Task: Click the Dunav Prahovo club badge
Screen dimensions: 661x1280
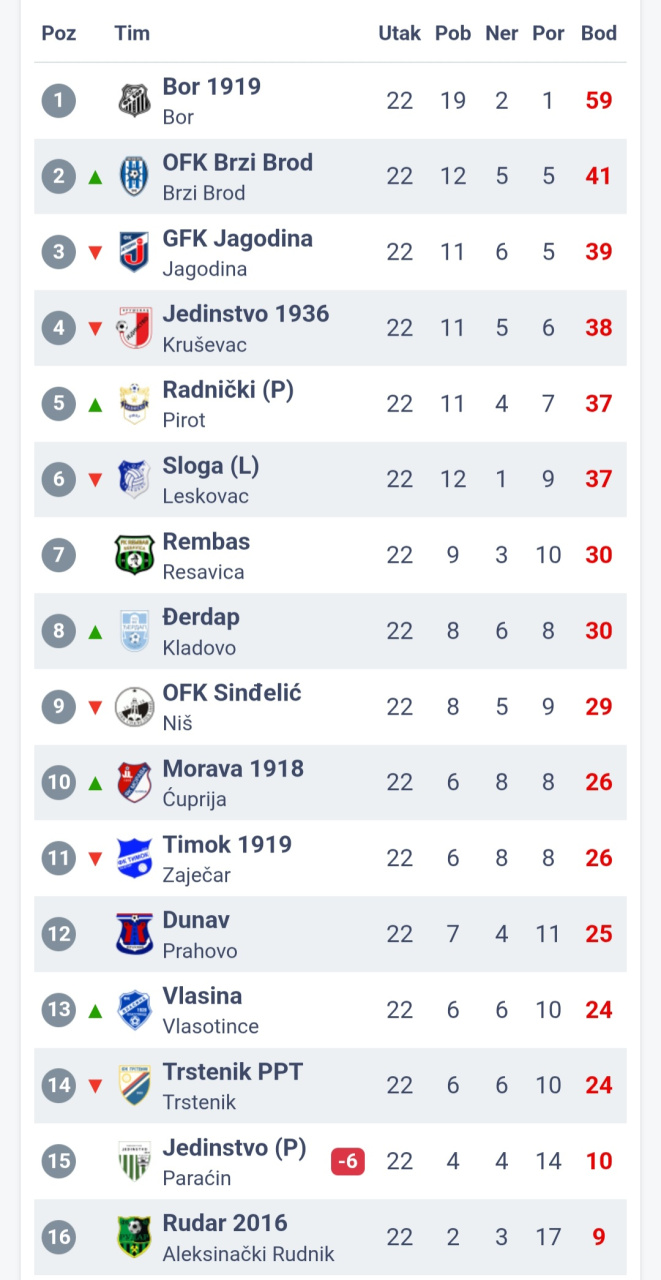Action: [x=134, y=934]
